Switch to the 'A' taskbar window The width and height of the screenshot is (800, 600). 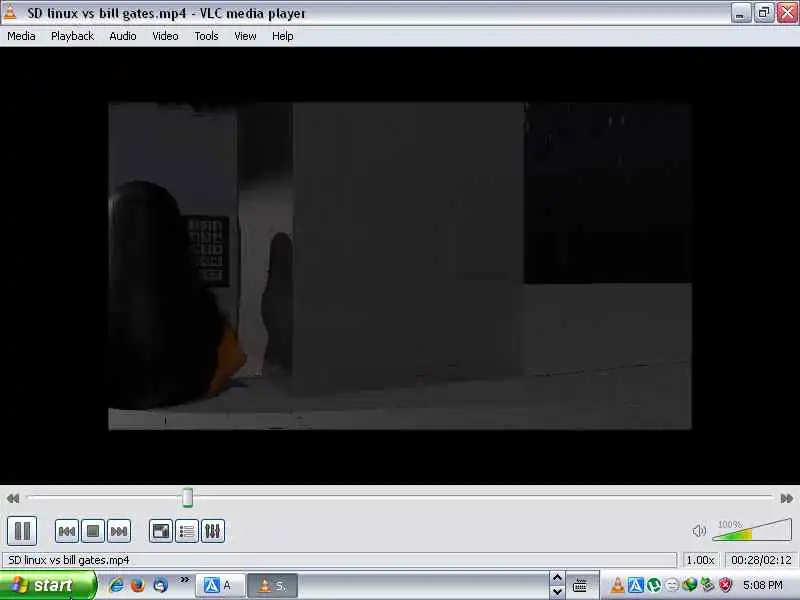click(220, 586)
